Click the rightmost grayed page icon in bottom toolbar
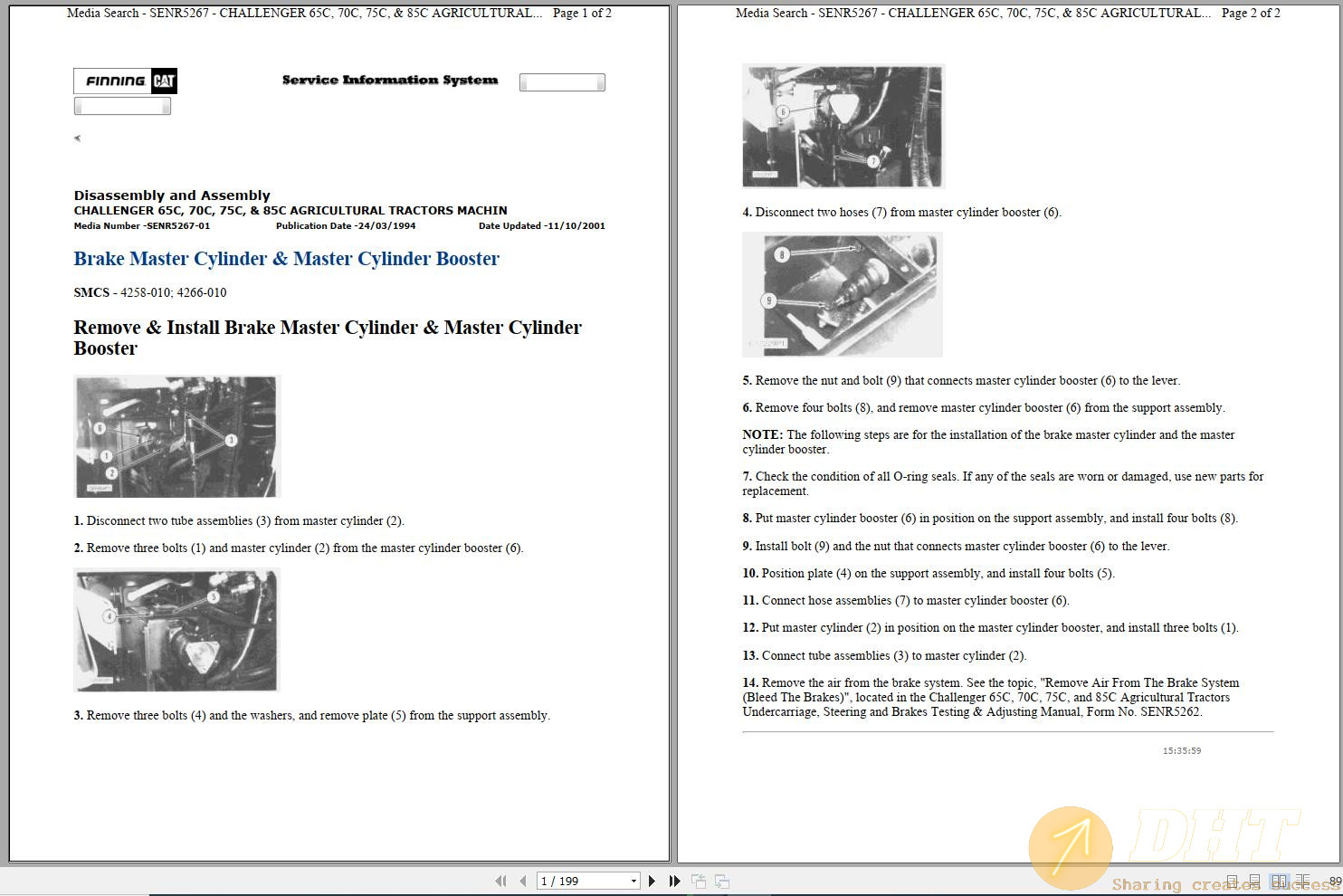1343x896 pixels. click(721, 880)
